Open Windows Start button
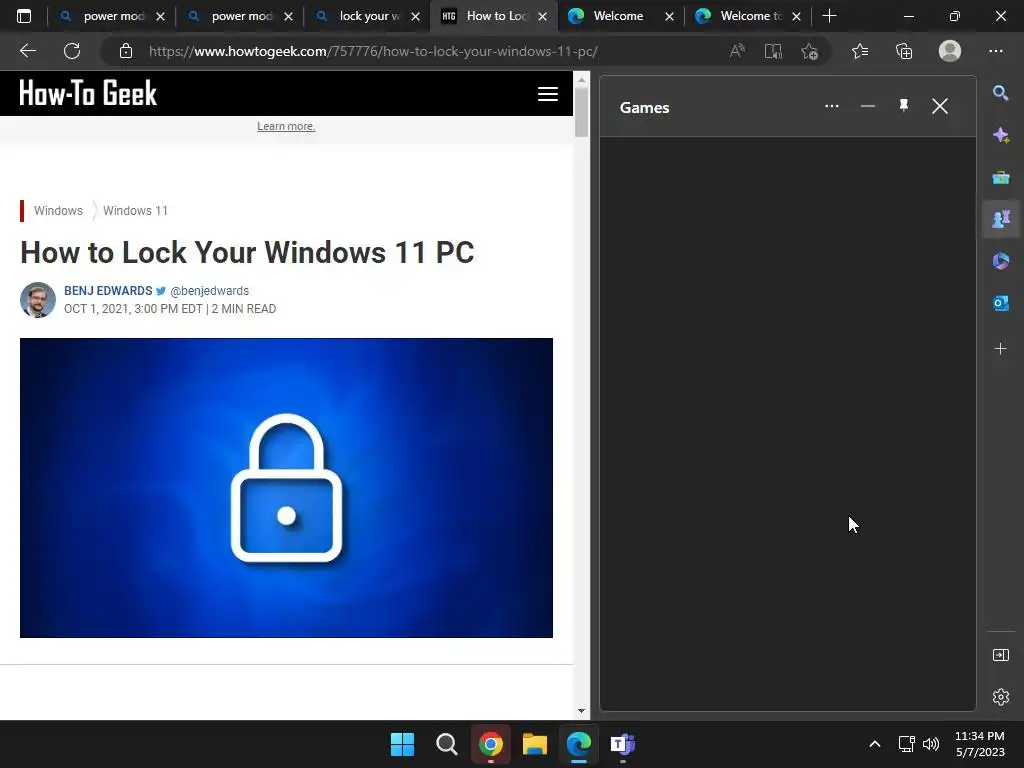 click(x=402, y=744)
